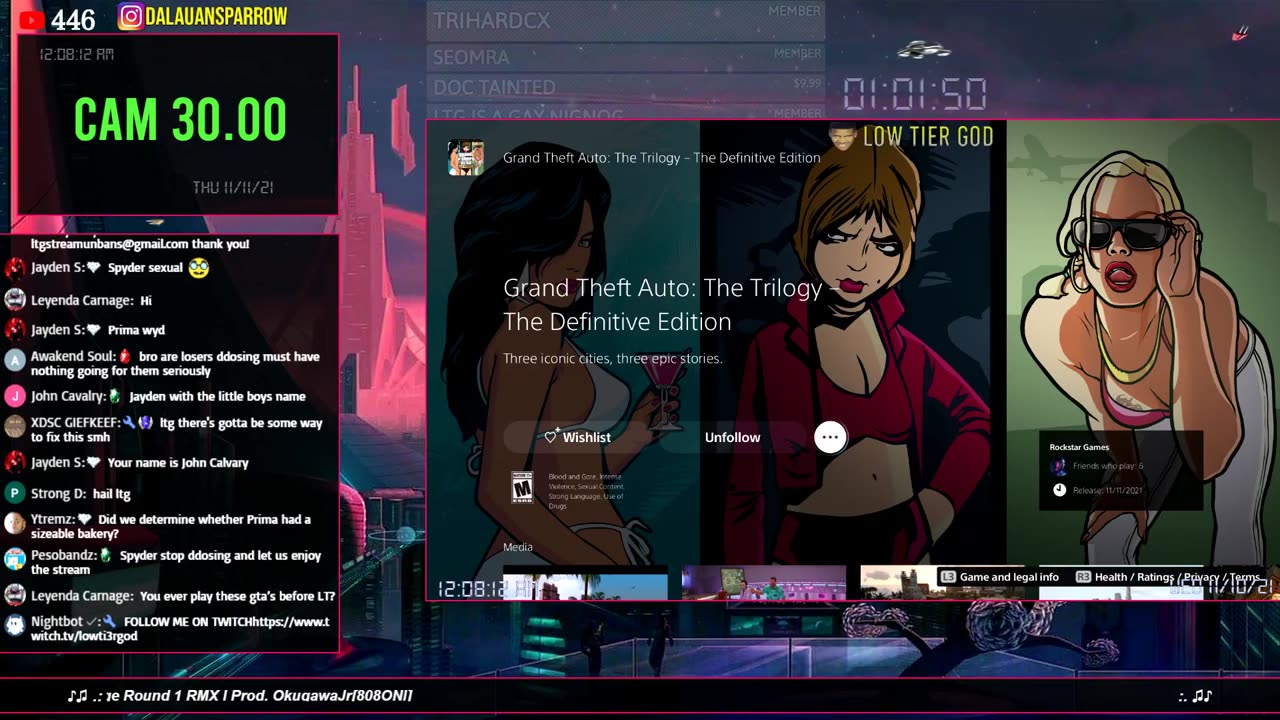Click Ytremz's chat avatar
The height and width of the screenshot is (720, 1280).
[14, 523]
